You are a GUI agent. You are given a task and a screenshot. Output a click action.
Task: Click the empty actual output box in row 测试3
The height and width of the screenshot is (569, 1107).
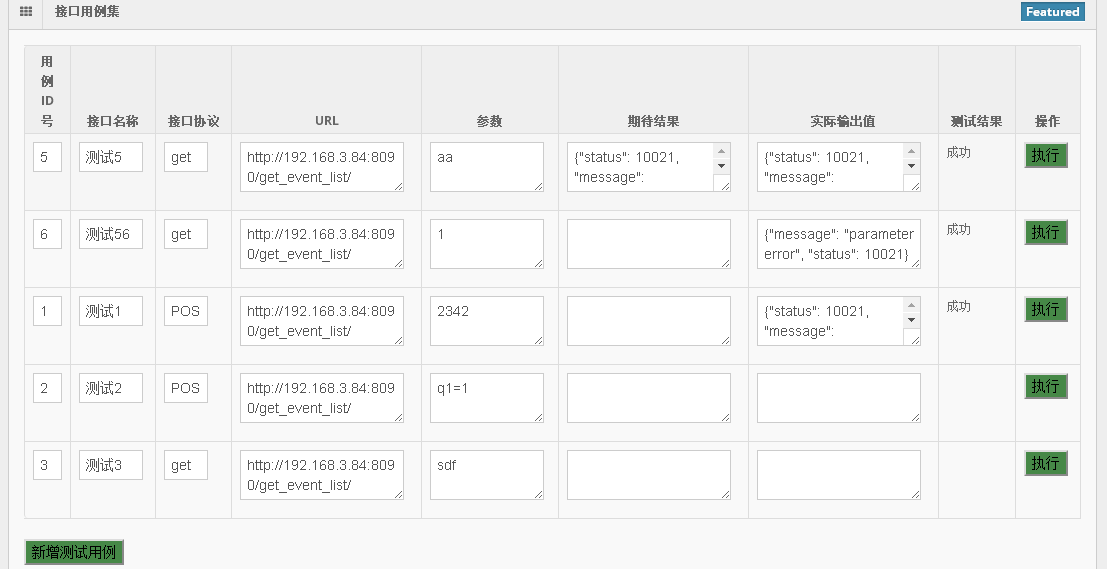click(839, 474)
